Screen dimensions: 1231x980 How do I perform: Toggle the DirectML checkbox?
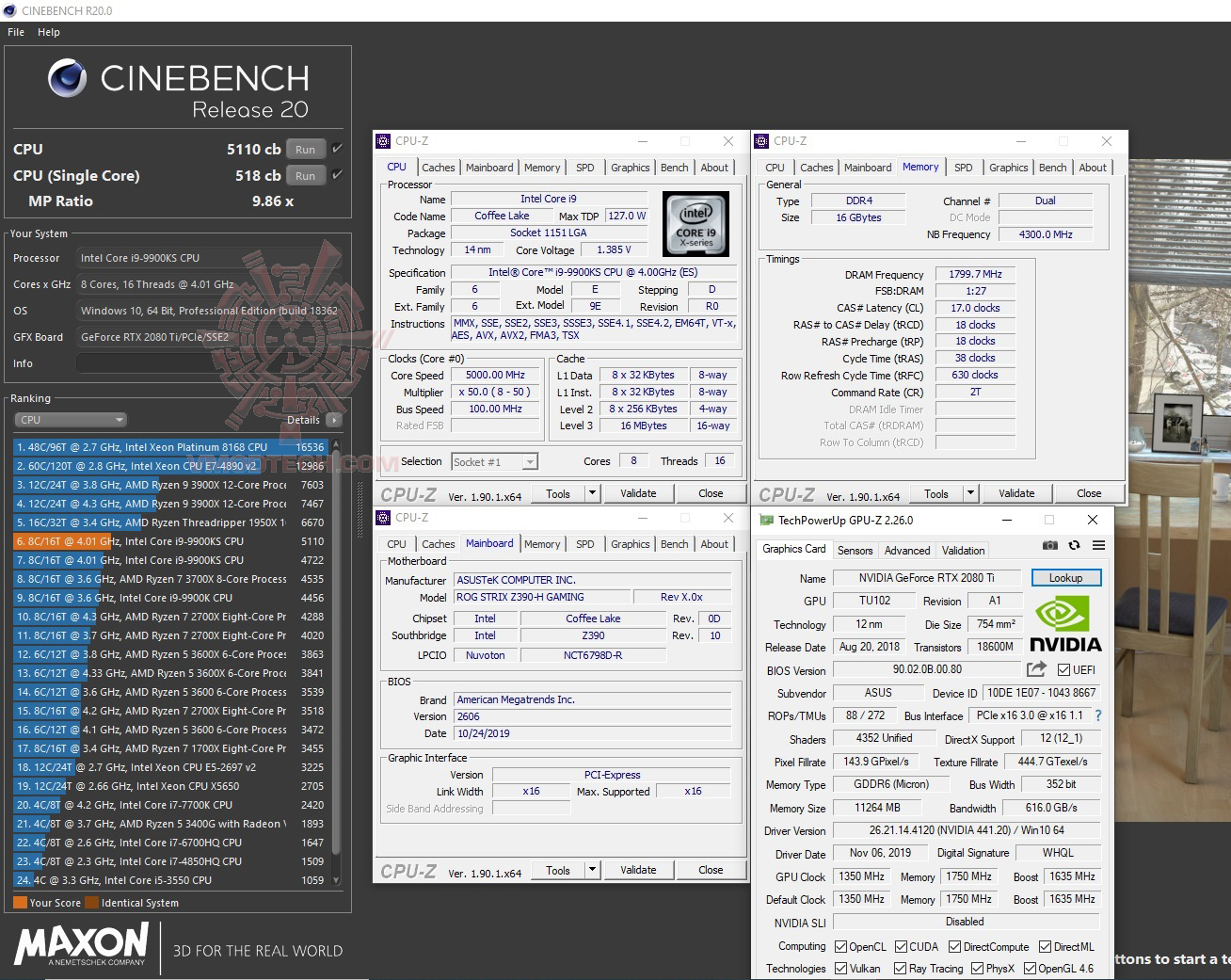[1045, 947]
